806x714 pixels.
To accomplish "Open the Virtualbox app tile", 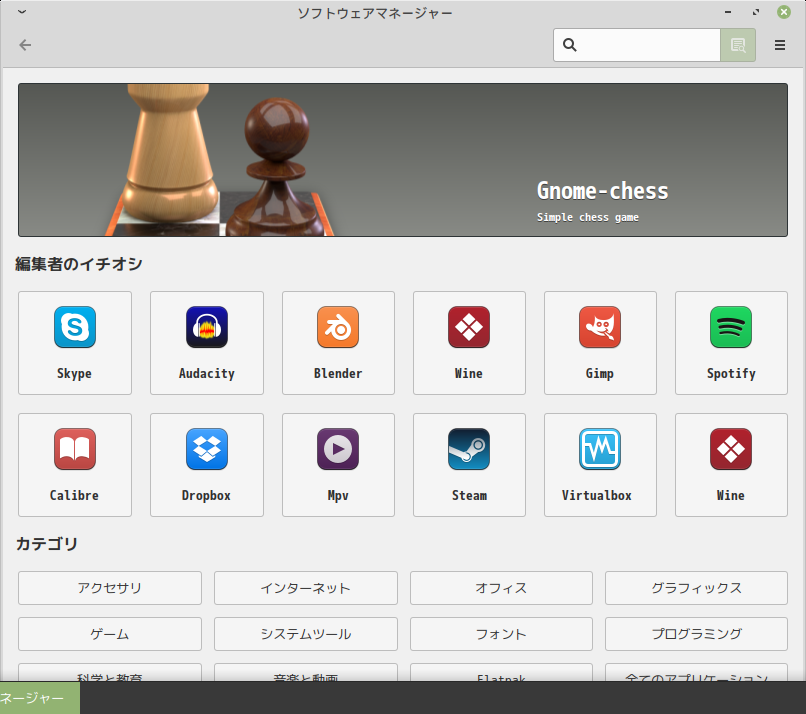I will click(600, 465).
